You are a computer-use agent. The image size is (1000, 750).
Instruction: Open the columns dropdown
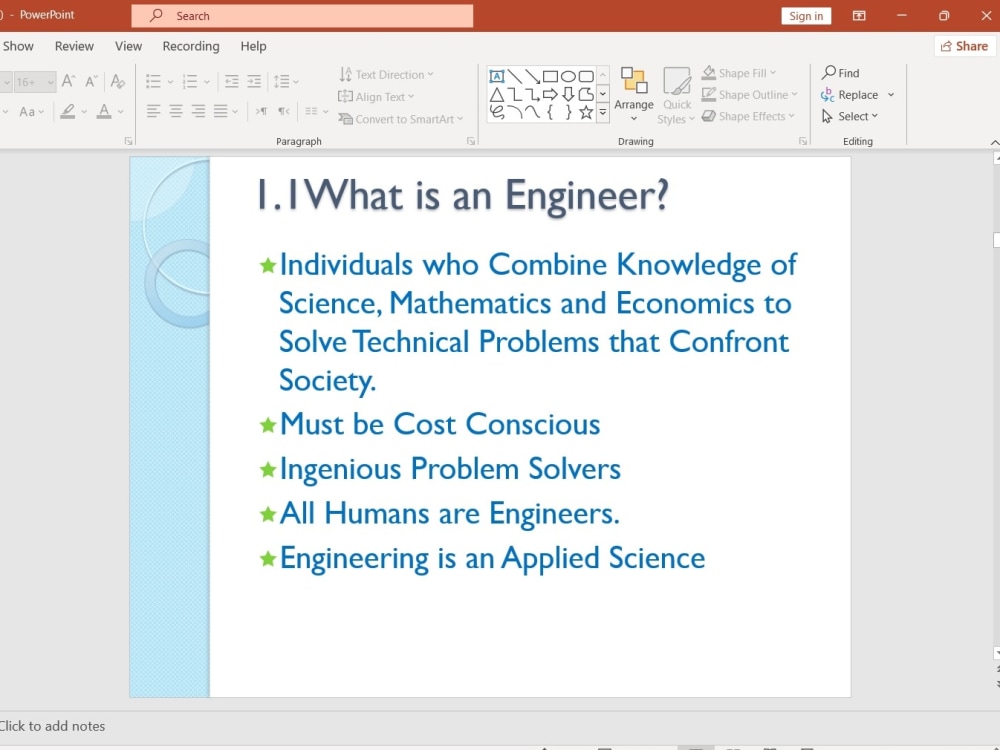pos(316,111)
